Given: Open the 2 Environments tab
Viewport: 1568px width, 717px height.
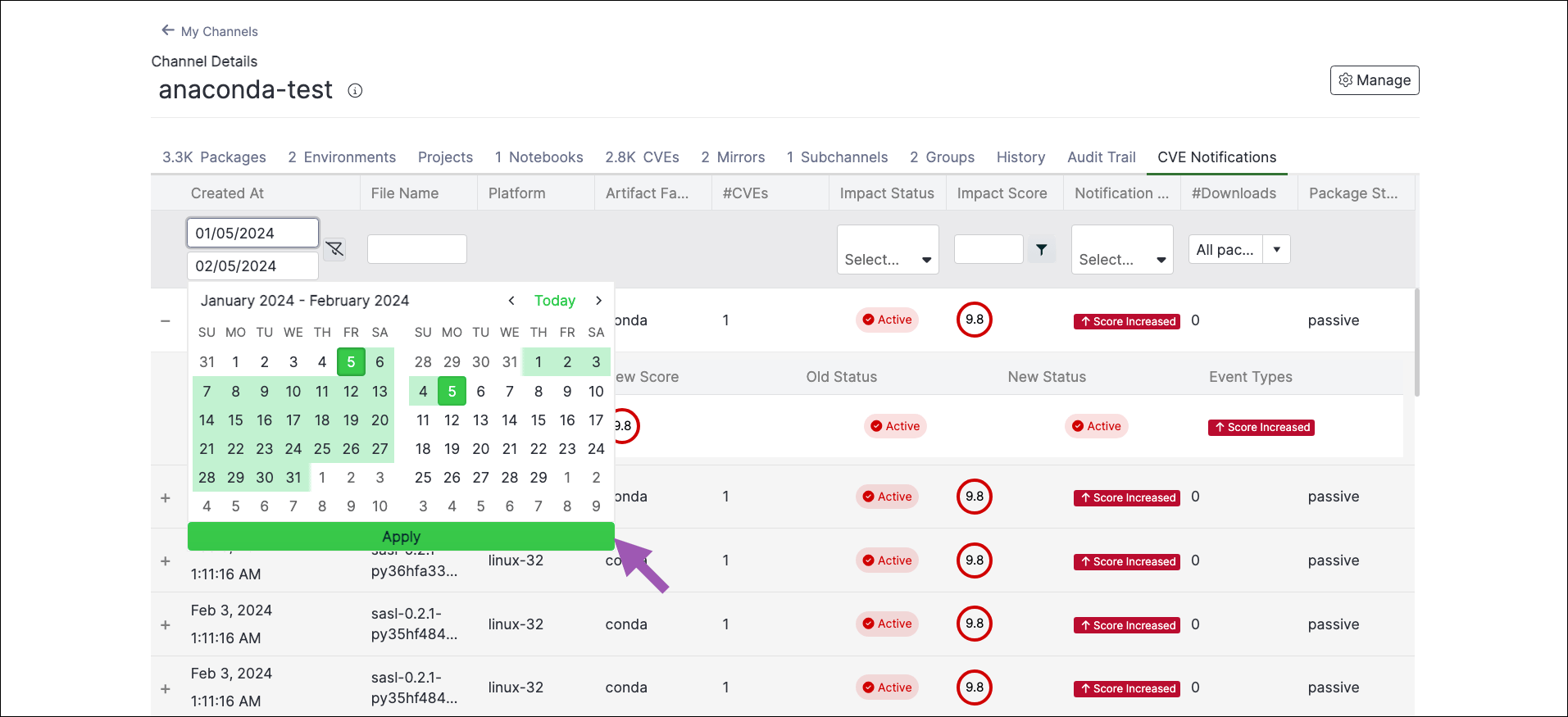Looking at the screenshot, I should (342, 157).
